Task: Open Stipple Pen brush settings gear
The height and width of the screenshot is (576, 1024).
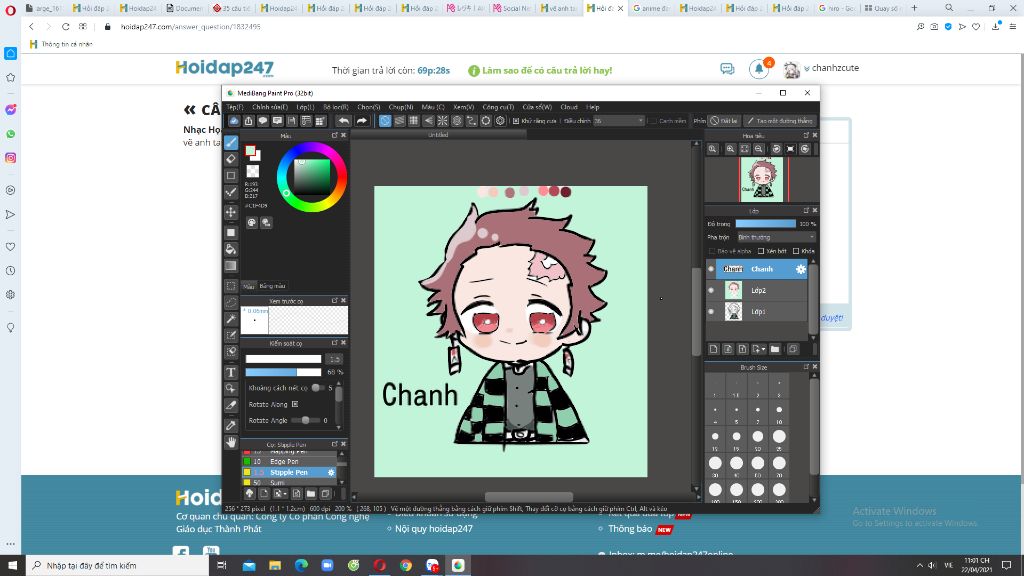Action: (331, 472)
